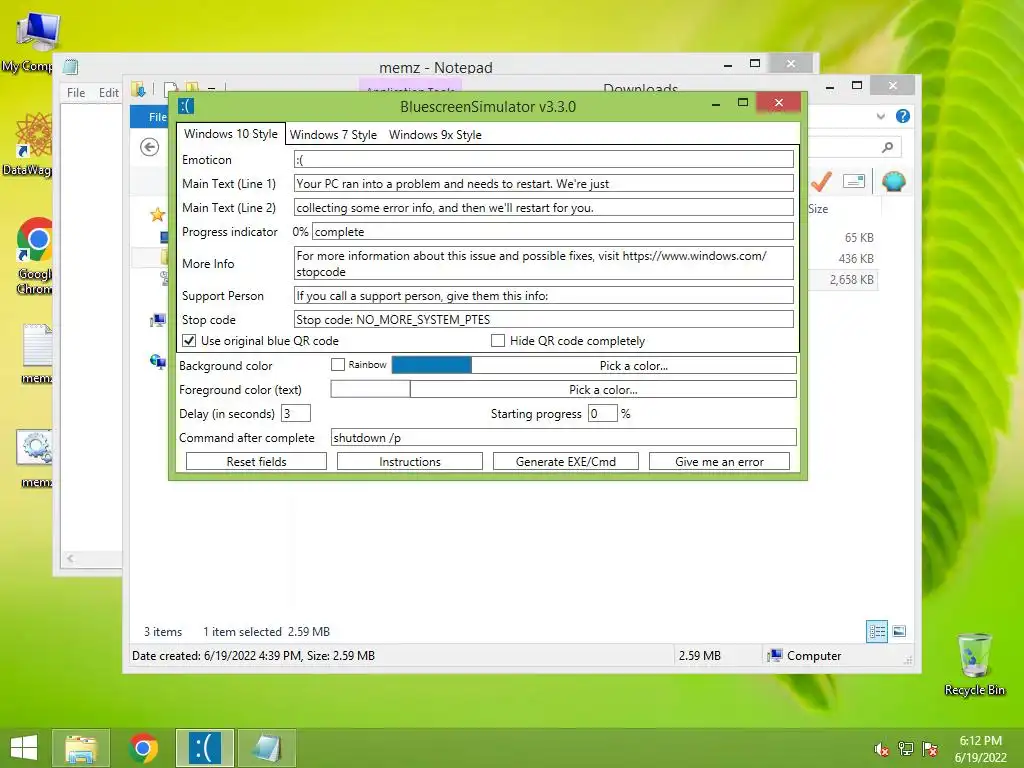Viewport: 1024px width, 768px height.
Task: Click Generate EXE/Cmd button
Action: pos(566,461)
